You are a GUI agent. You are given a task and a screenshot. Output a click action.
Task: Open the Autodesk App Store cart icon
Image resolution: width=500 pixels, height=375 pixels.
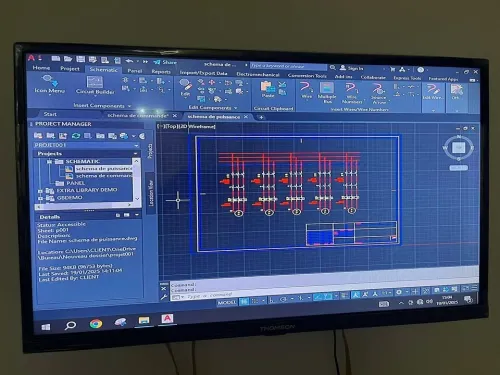pos(392,69)
